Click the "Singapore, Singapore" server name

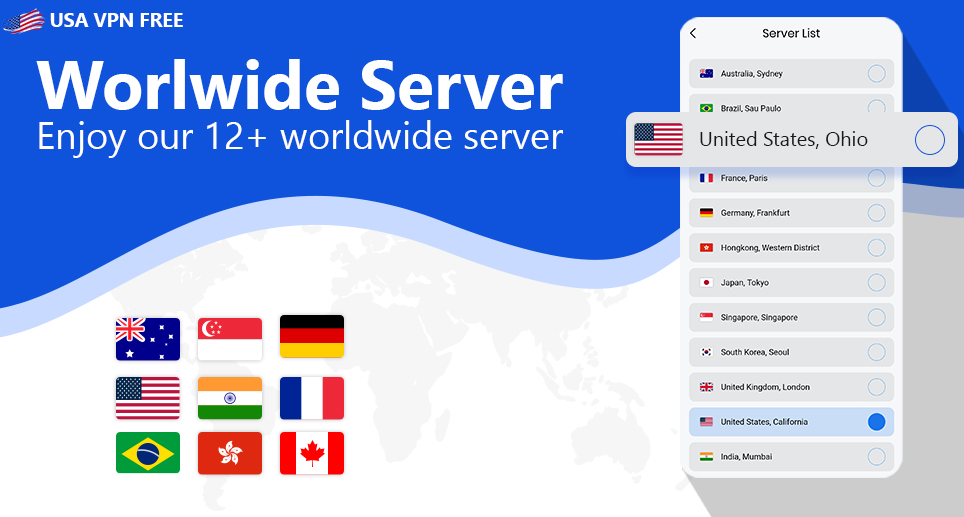759,317
